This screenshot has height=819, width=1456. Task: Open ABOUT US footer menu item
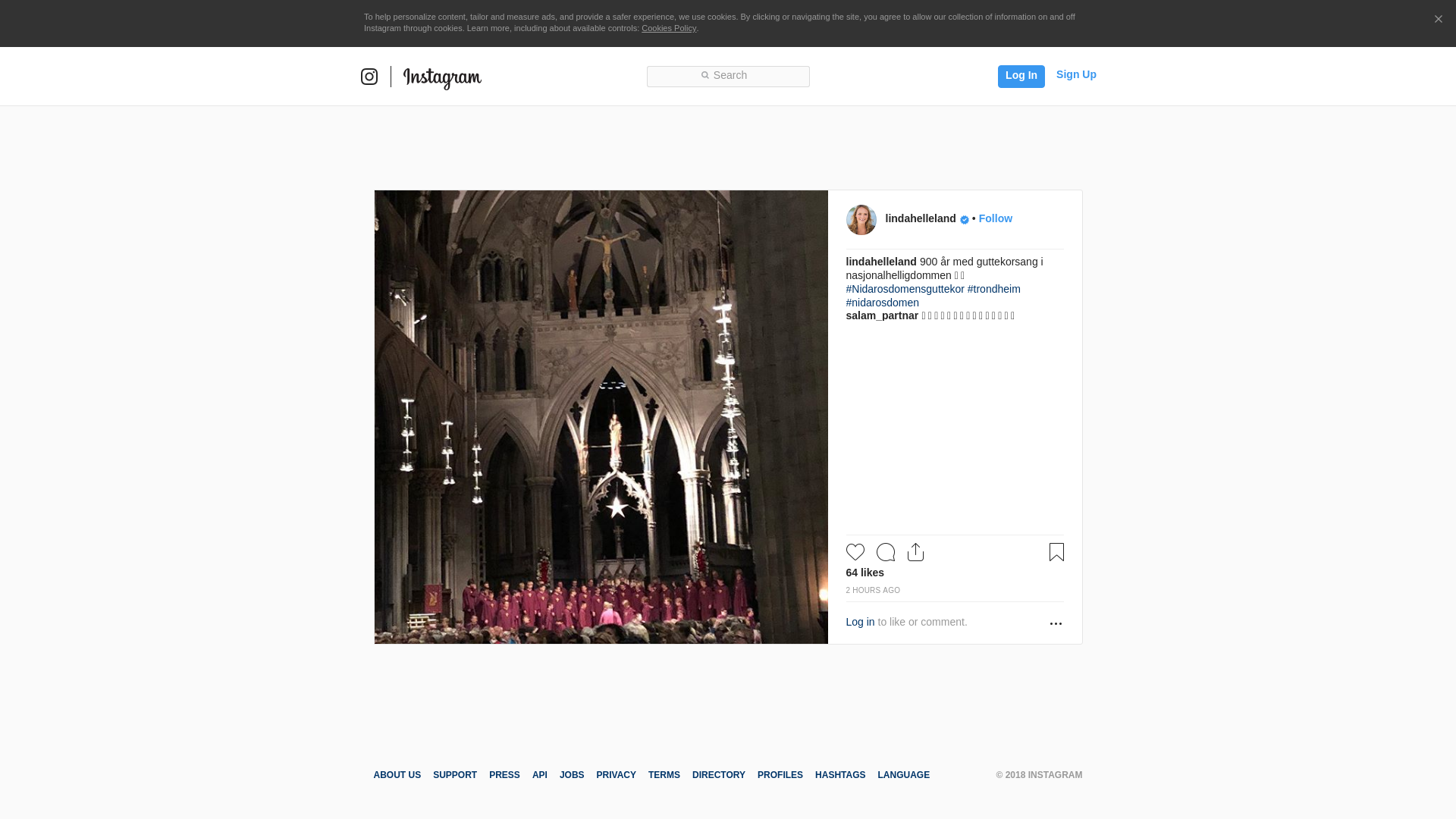coord(397,775)
